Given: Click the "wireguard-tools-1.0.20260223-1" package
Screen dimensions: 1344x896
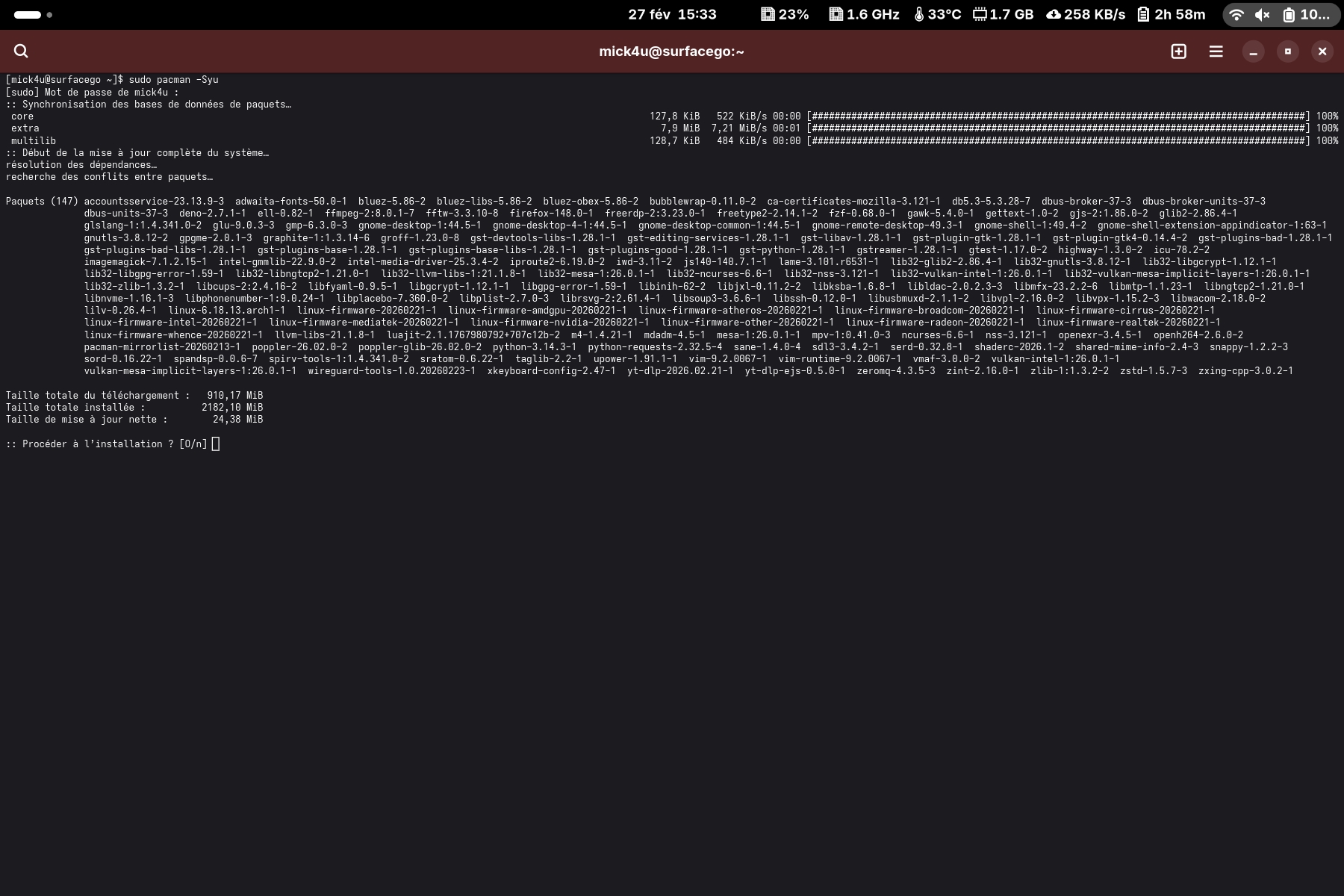Looking at the screenshot, I should coord(392,371).
